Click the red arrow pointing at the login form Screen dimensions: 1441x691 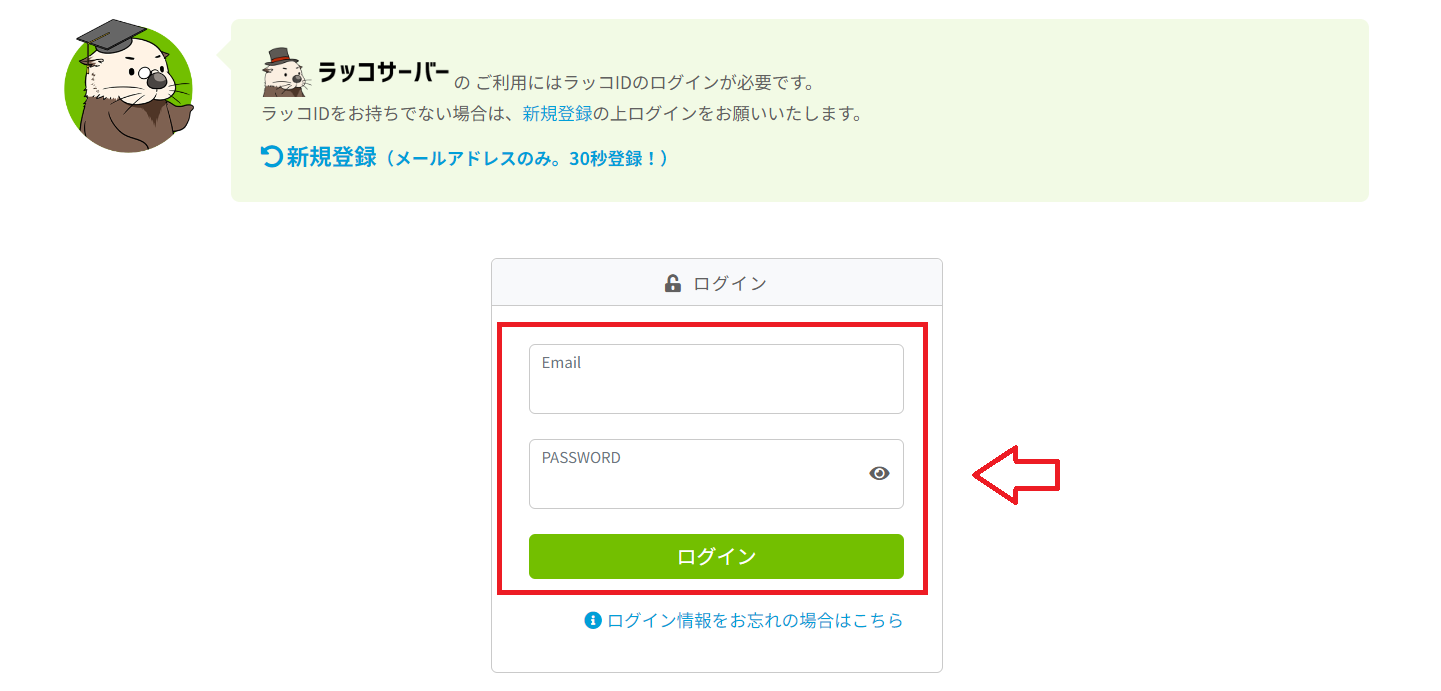[1016, 473]
